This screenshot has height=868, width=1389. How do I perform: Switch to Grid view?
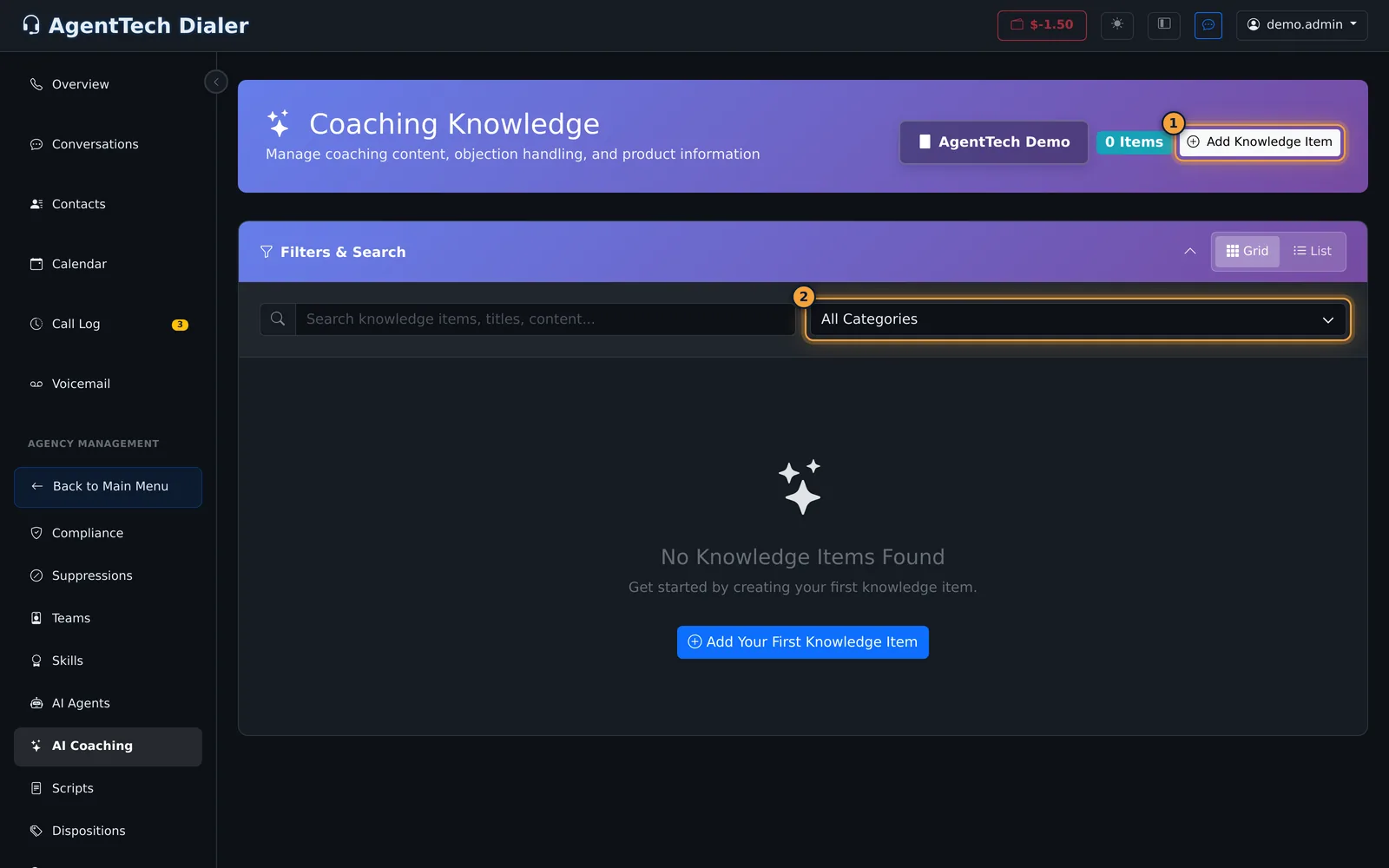pos(1247,252)
